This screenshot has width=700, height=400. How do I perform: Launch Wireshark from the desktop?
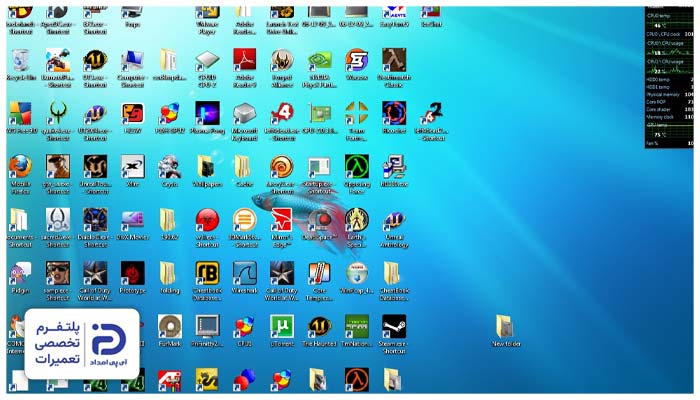click(245, 273)
